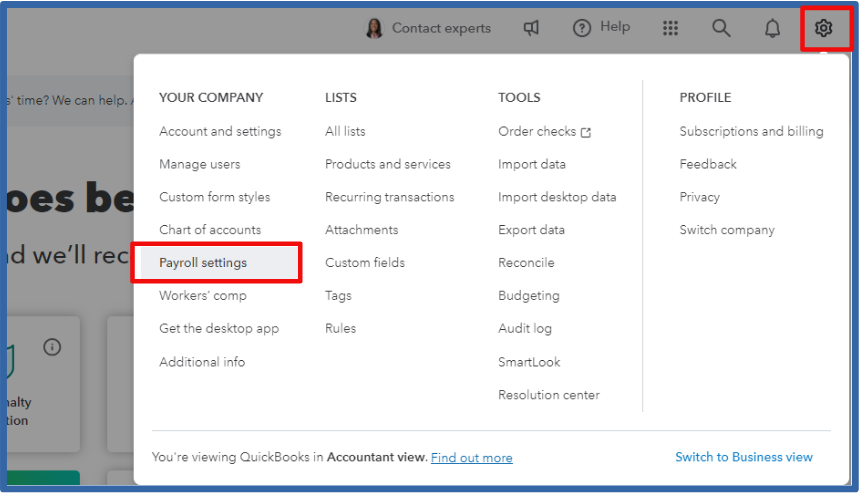This screenshot has height=493, width=861.
Task: Select Attachments in Lists
Action: pos(361,229)
